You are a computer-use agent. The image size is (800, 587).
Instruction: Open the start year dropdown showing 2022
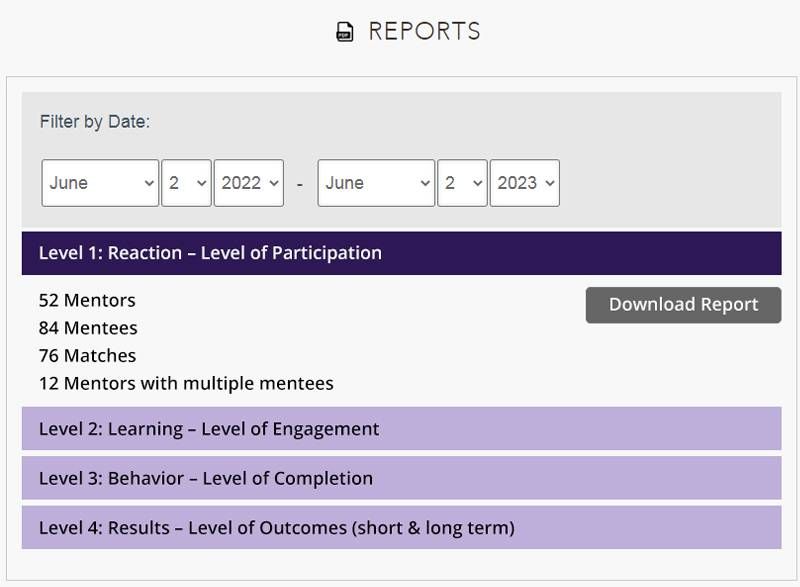(x=249, y=183)
